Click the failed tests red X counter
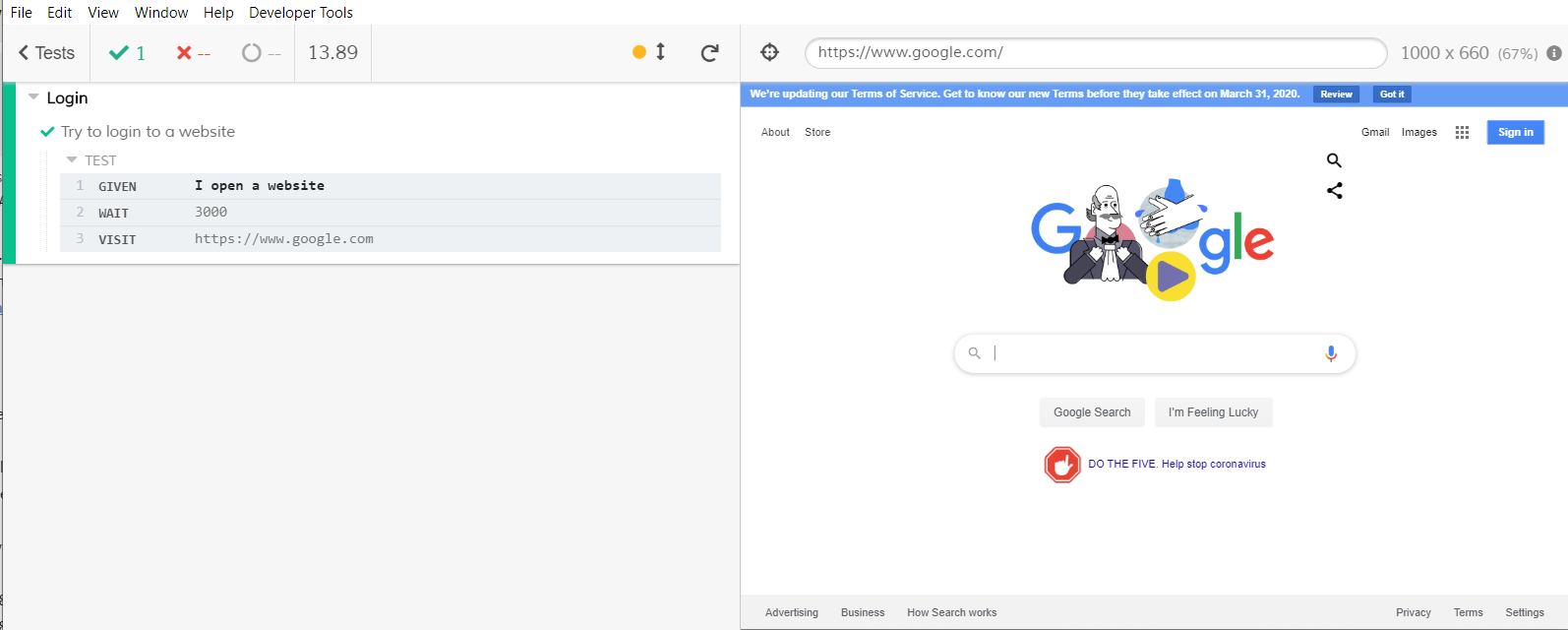The image size is (1568, 630). (x=193, y=53)
